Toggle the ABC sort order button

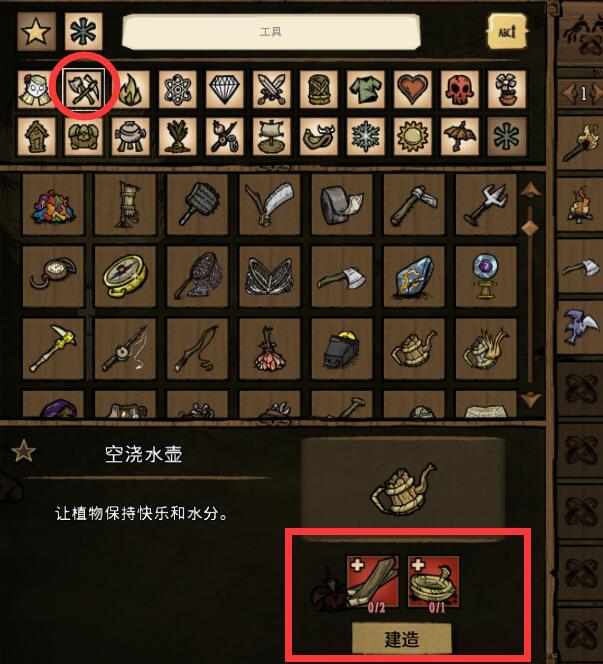tap(507, 31)
